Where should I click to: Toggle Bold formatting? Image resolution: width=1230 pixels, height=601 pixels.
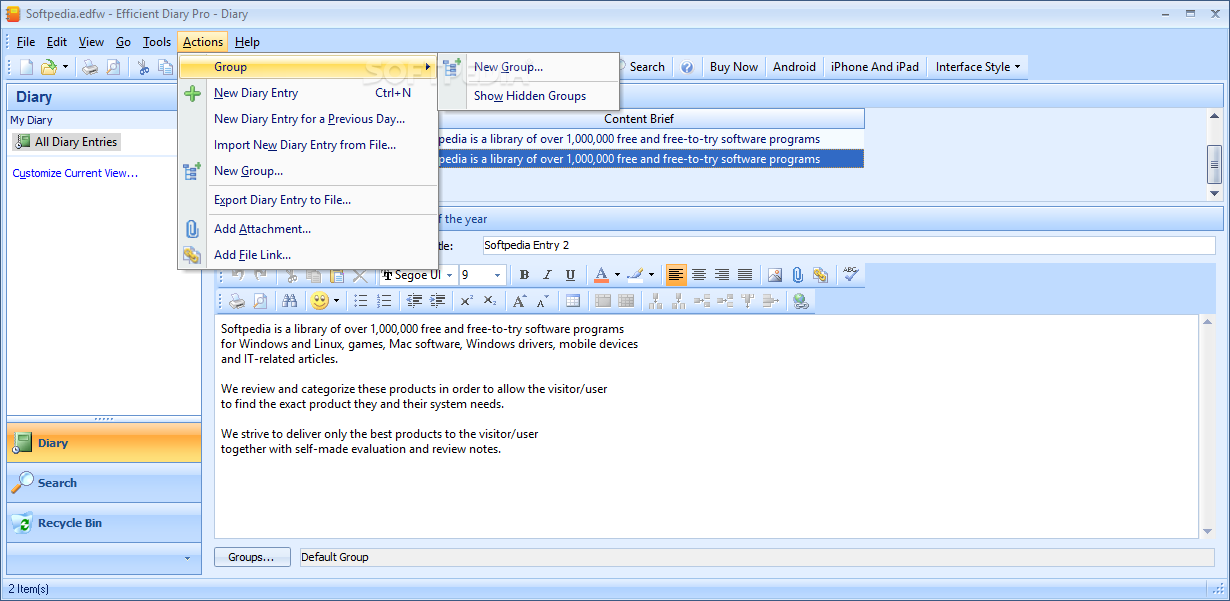[524, 275]
